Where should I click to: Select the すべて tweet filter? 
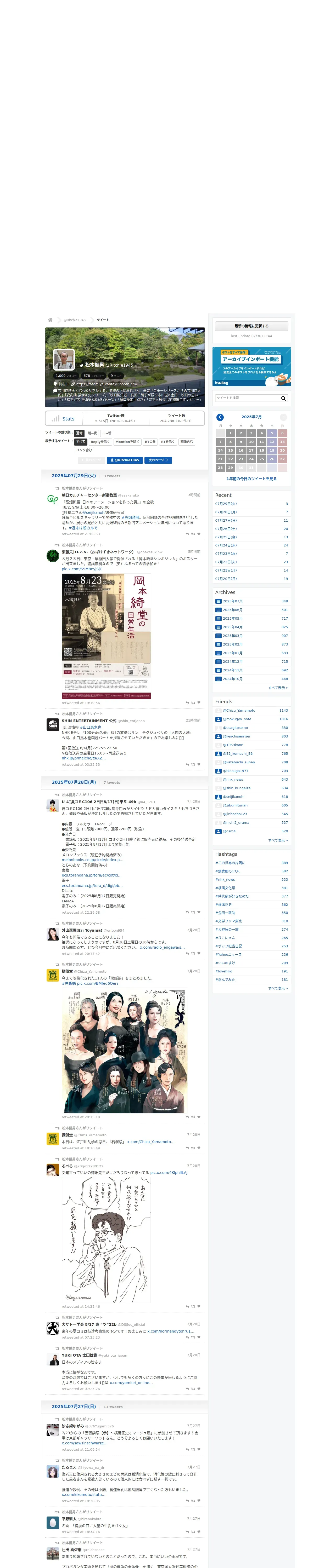[x=81, y=442]
